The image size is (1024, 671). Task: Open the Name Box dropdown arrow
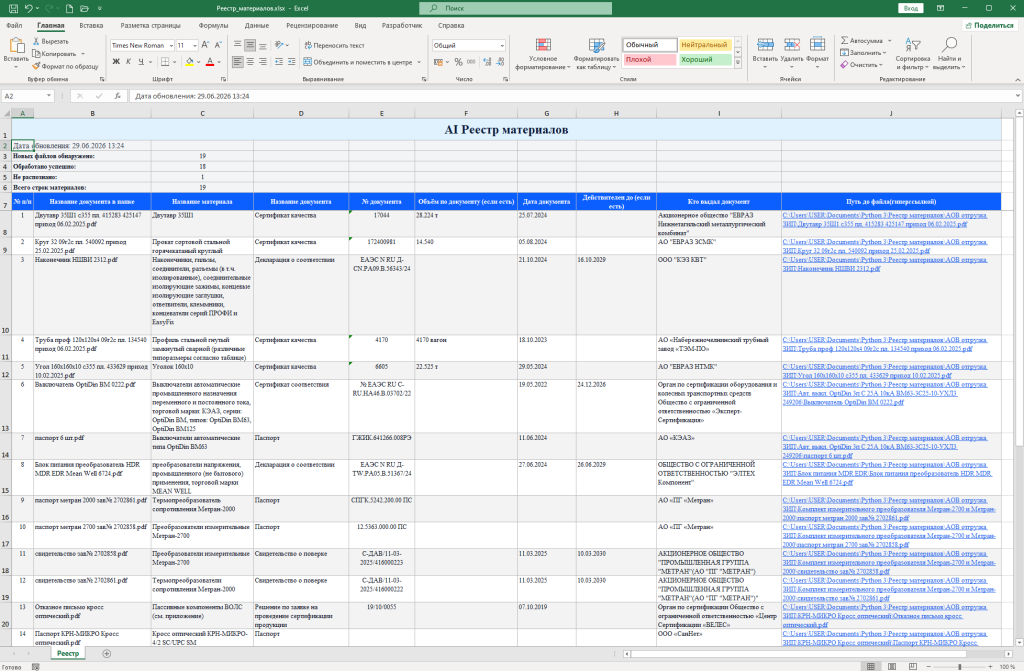[x=48, y=96]
